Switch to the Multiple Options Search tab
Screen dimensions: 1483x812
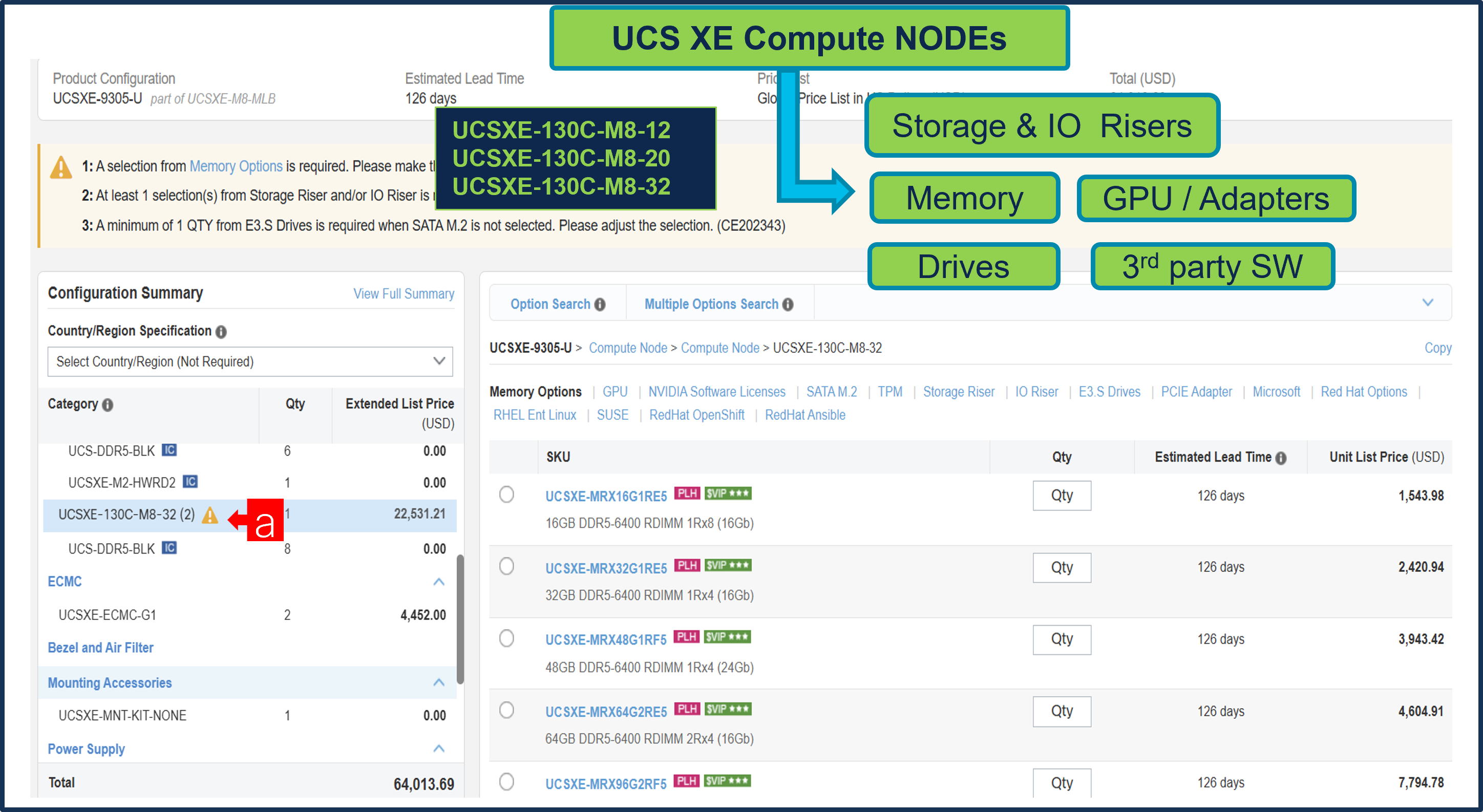tap(712, 303)
